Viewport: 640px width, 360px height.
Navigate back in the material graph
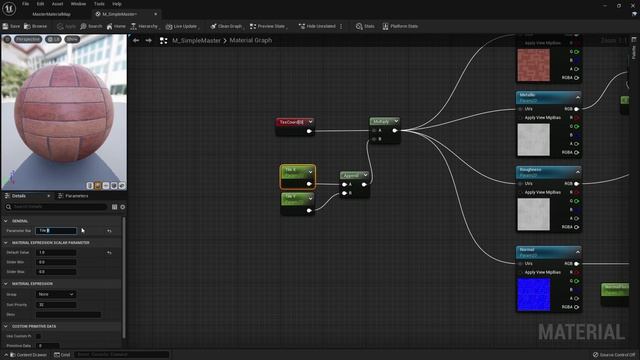point(136,40)
